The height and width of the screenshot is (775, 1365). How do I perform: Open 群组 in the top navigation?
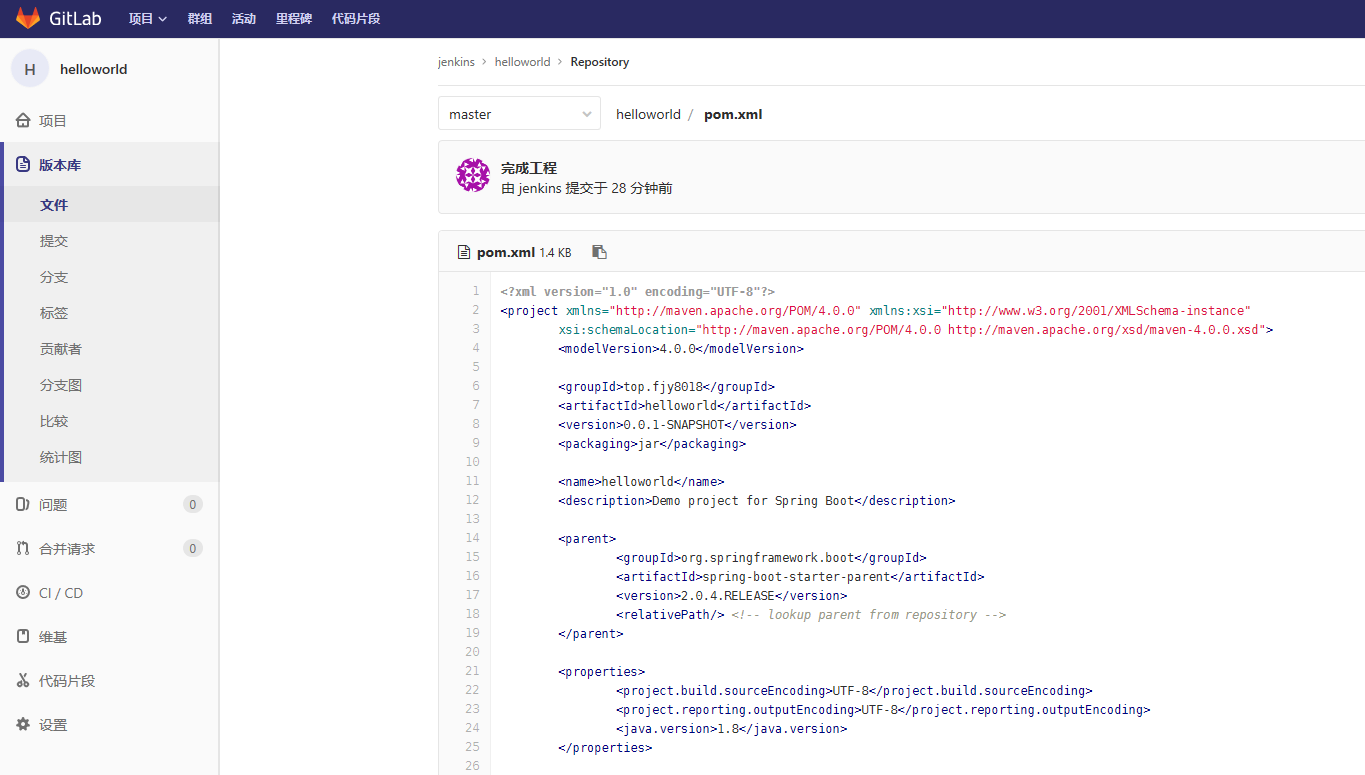[200, 19]
